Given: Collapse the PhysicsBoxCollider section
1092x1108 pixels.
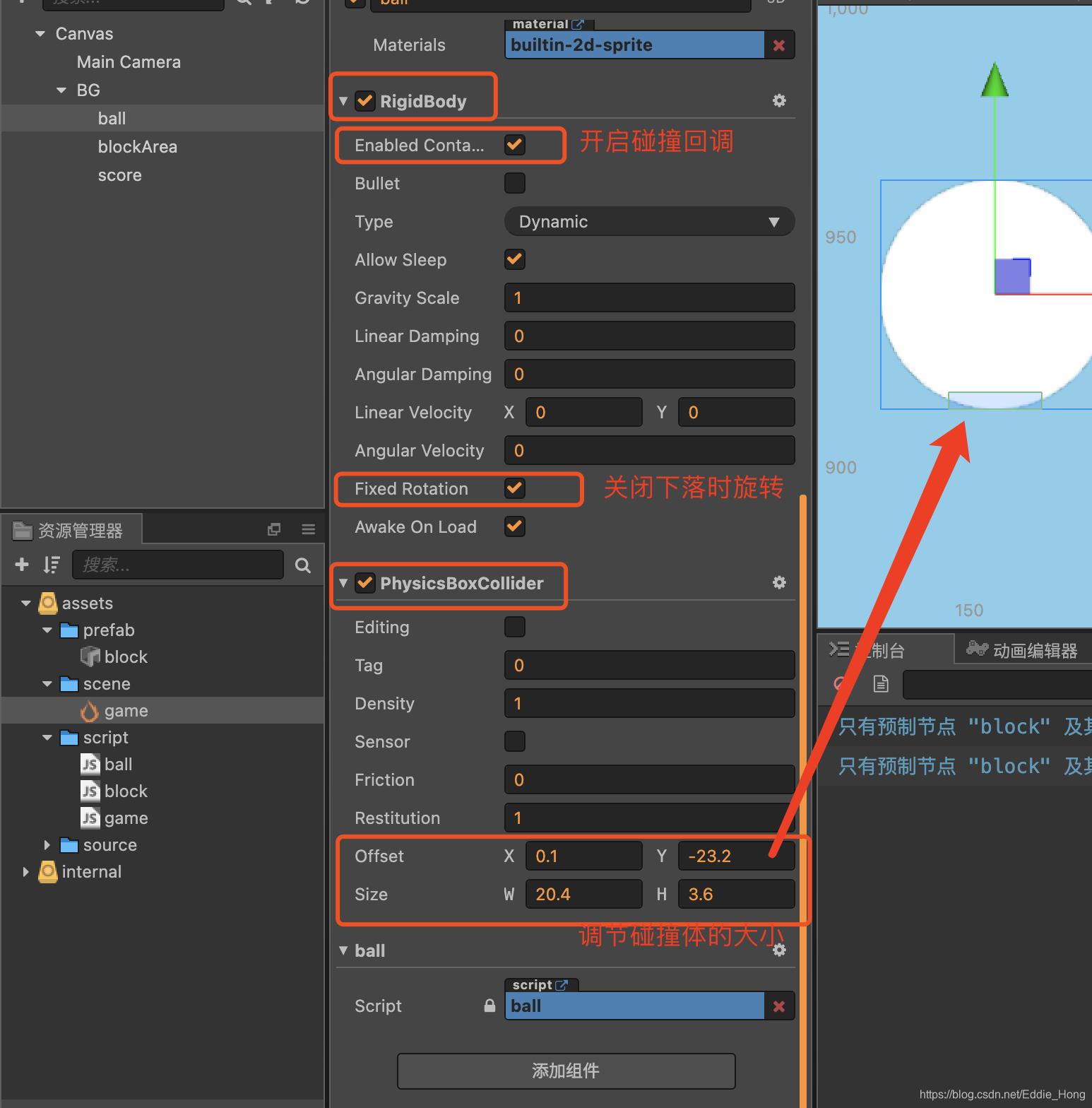Looking at the screenshot, I should tap(343, 583).
